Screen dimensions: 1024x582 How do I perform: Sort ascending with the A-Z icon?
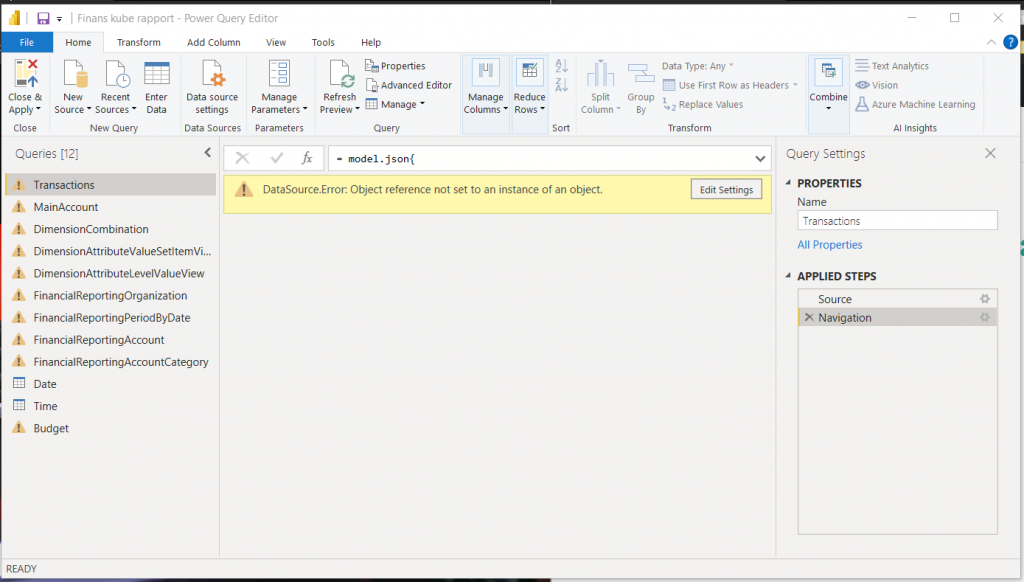pos(562,65)
